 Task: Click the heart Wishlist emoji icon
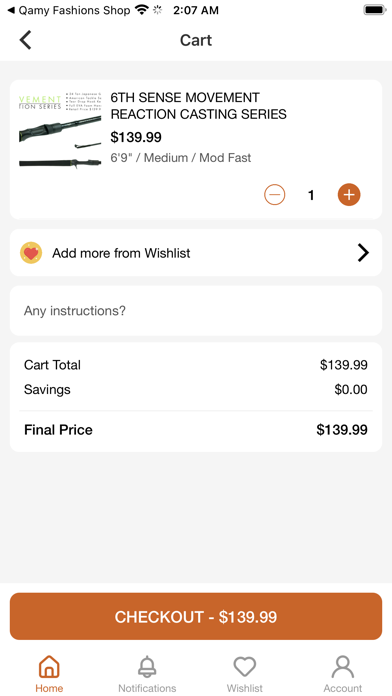click(31, 253)
